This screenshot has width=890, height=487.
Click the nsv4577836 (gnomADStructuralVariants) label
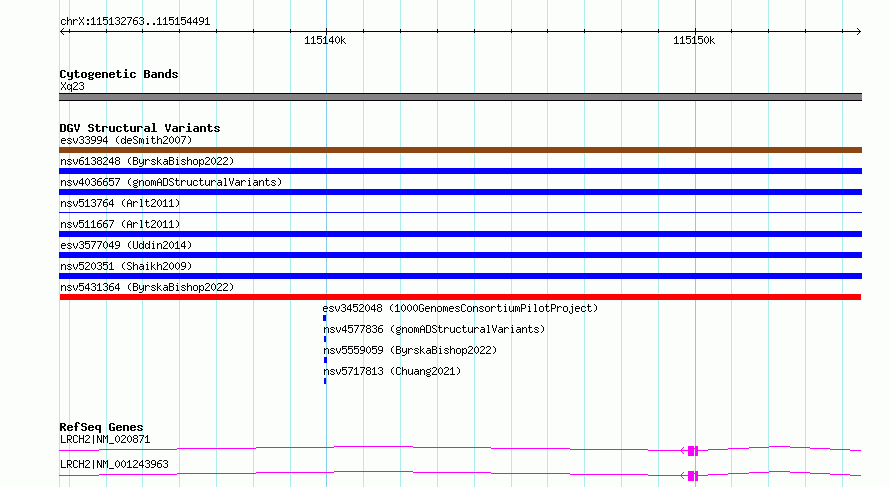(x=434, y=329)
